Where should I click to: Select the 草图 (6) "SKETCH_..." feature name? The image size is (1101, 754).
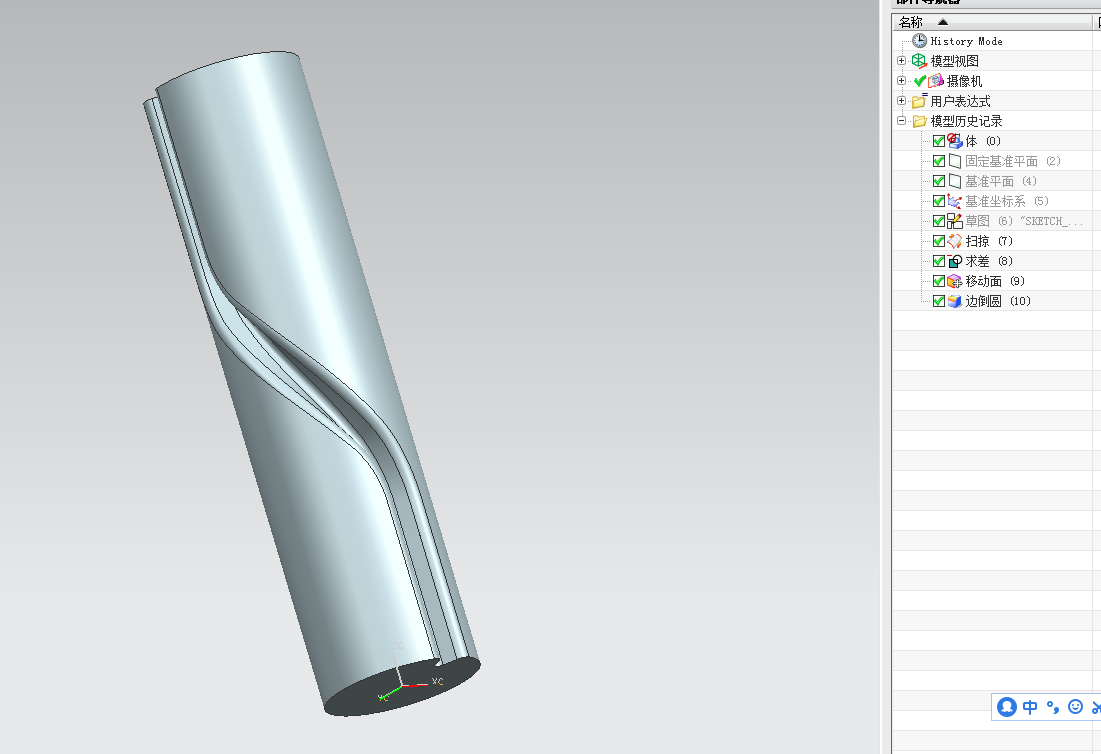(1024, 221)
